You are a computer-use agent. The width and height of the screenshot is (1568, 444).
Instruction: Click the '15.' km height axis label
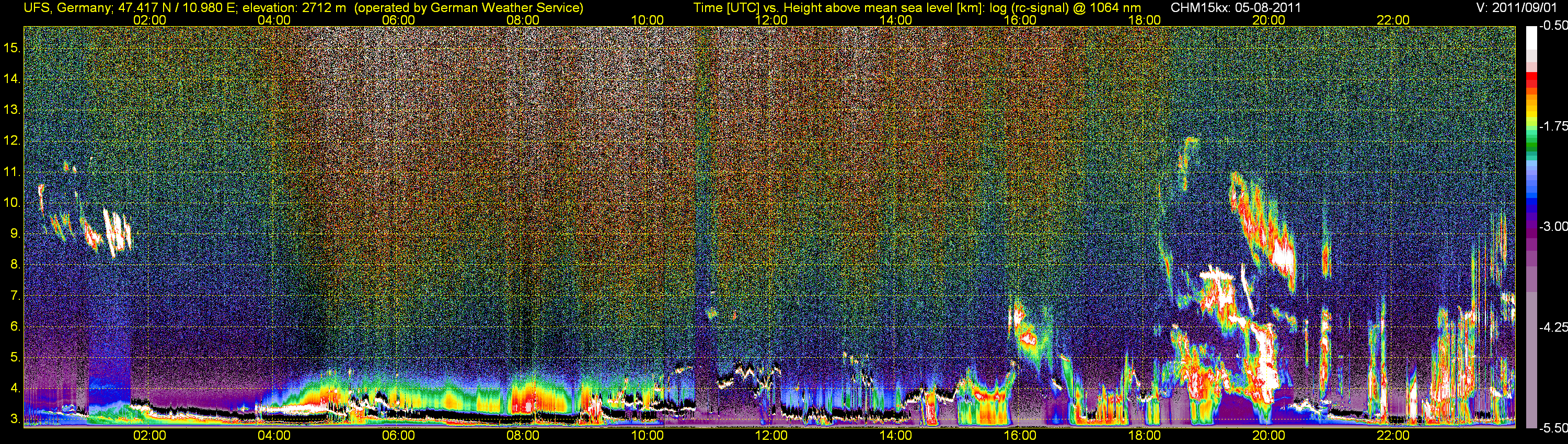coord(12,48)
